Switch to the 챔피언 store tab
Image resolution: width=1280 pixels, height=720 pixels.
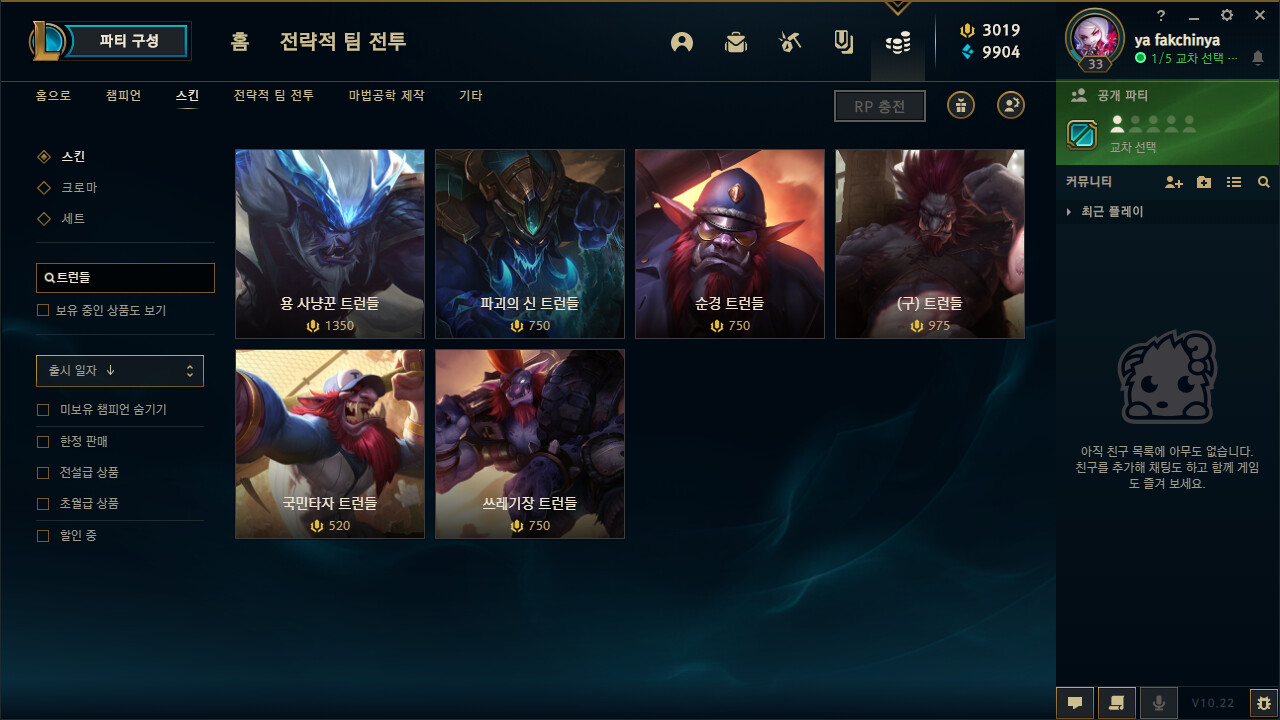click(x=123, y=96)
